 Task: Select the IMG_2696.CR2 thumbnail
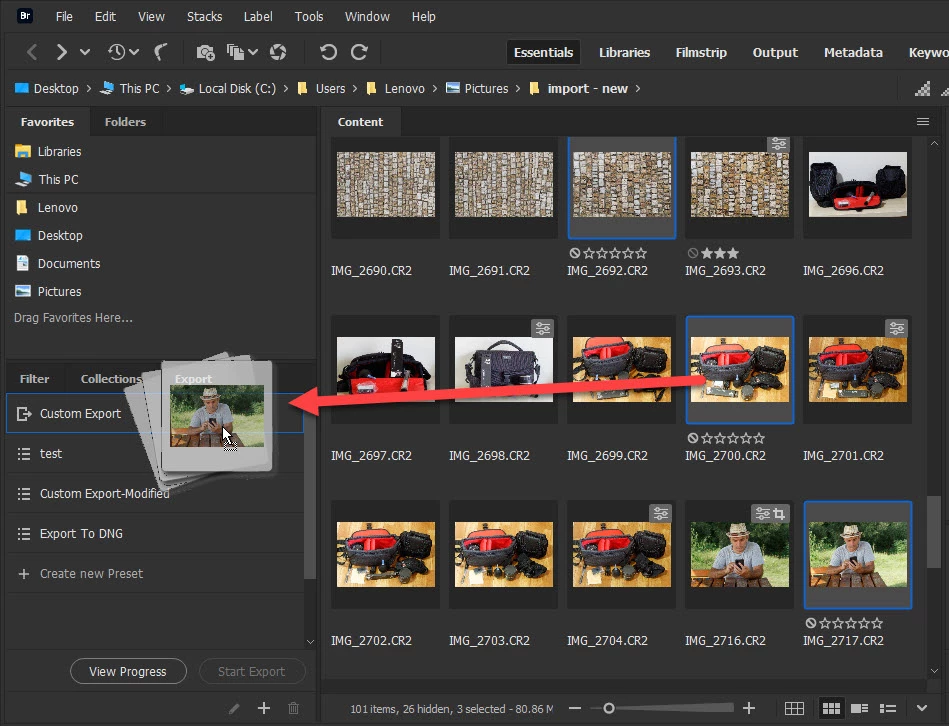[857, 185]
